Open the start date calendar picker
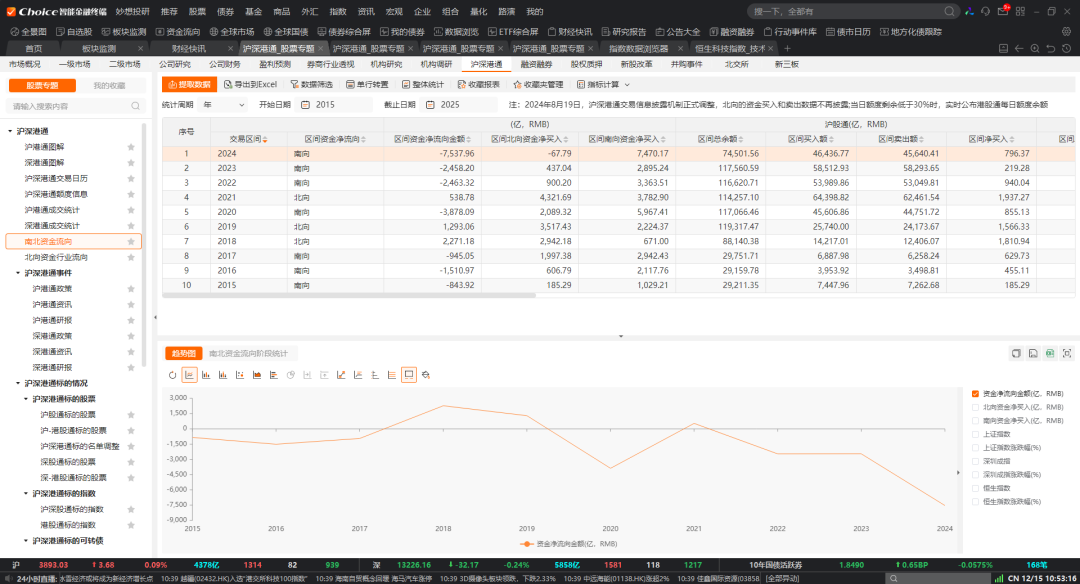This screenshot has width=1080, height=584. [x=306, y=104]
